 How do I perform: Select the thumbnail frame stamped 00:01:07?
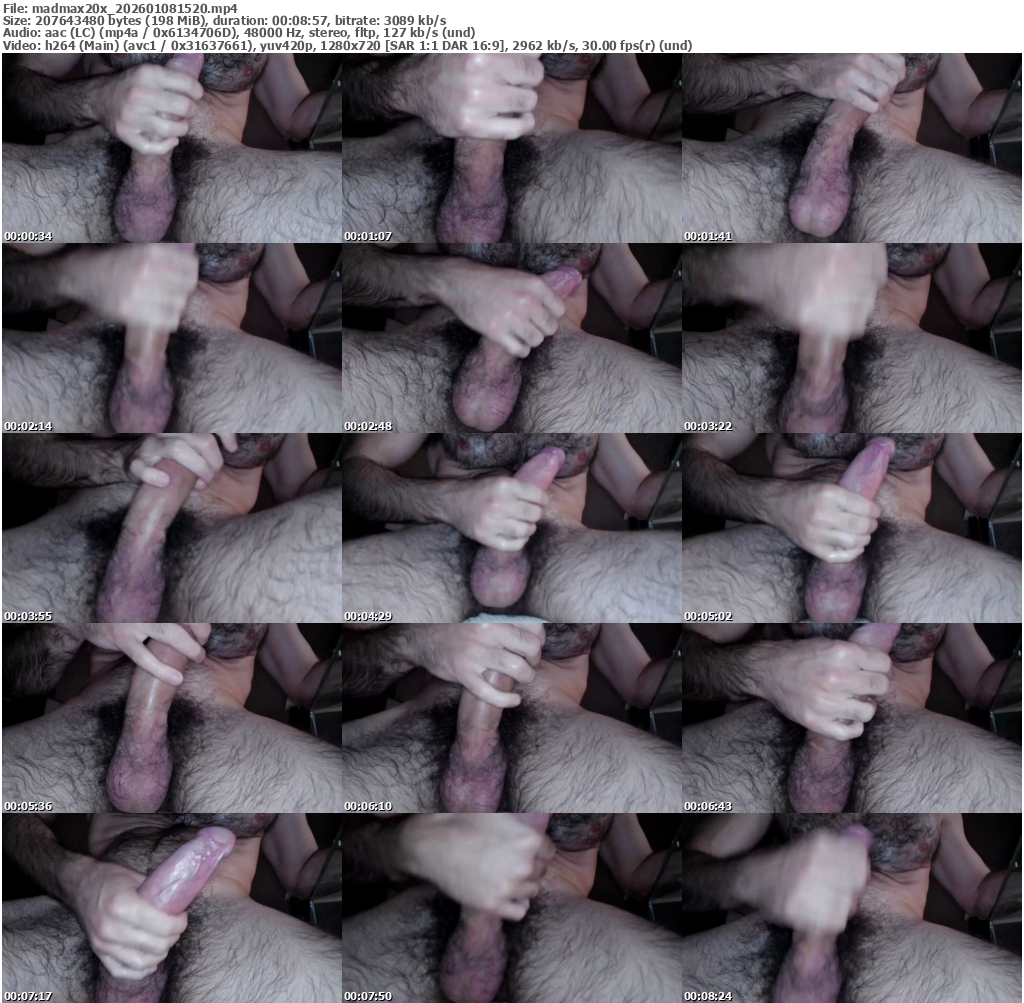tap(512, 148)
